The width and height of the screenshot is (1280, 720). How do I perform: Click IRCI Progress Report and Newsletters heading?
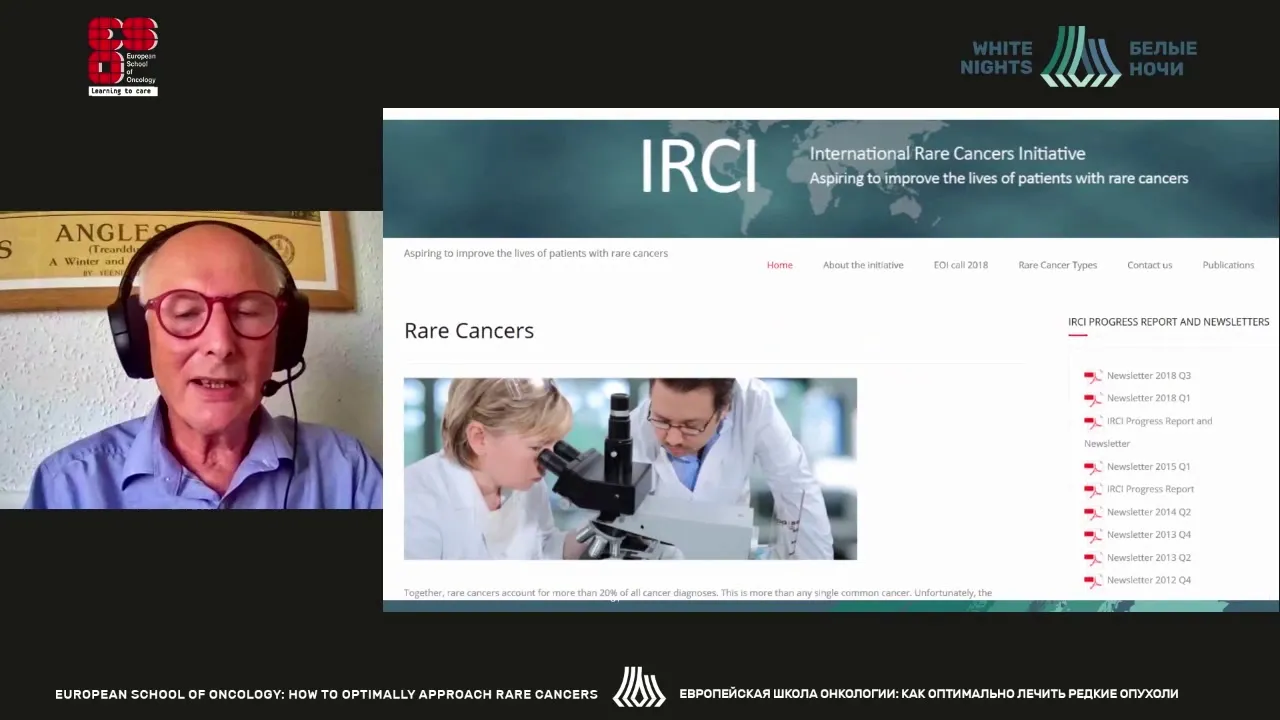[x=1168, y=322]
